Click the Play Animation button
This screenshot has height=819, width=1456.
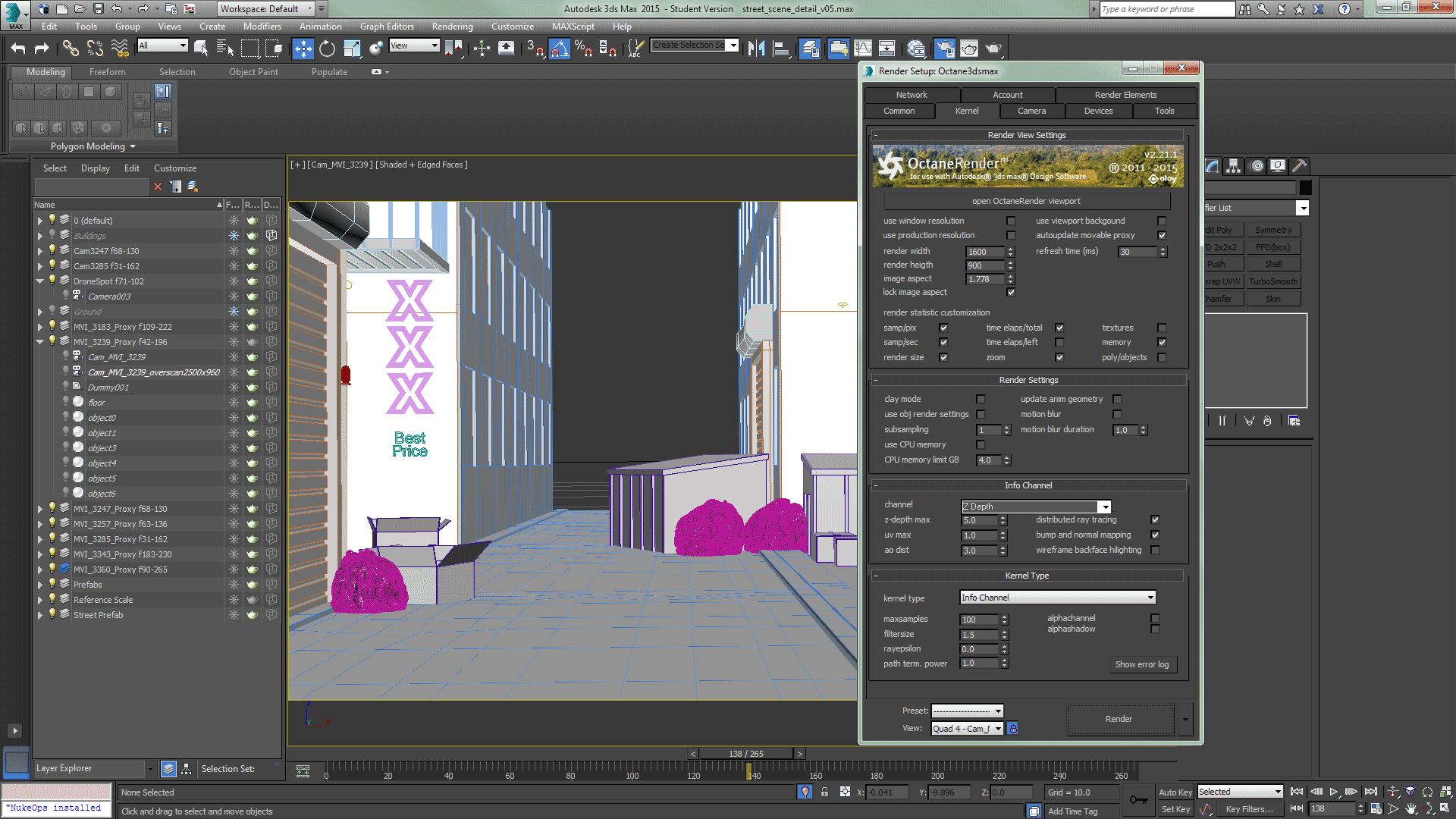1334,792
